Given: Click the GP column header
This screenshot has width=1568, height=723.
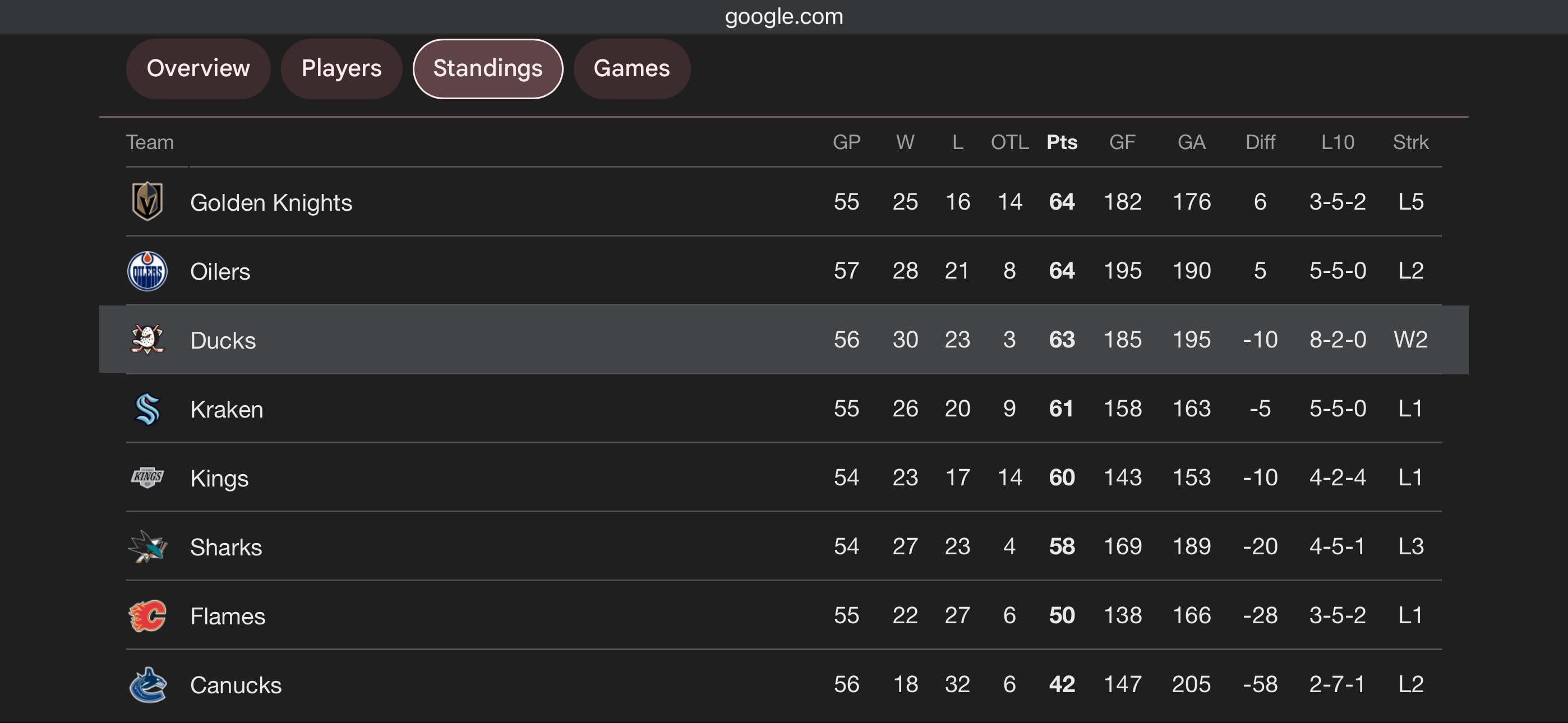Looking at the screenshot, I should click(846, 142).
